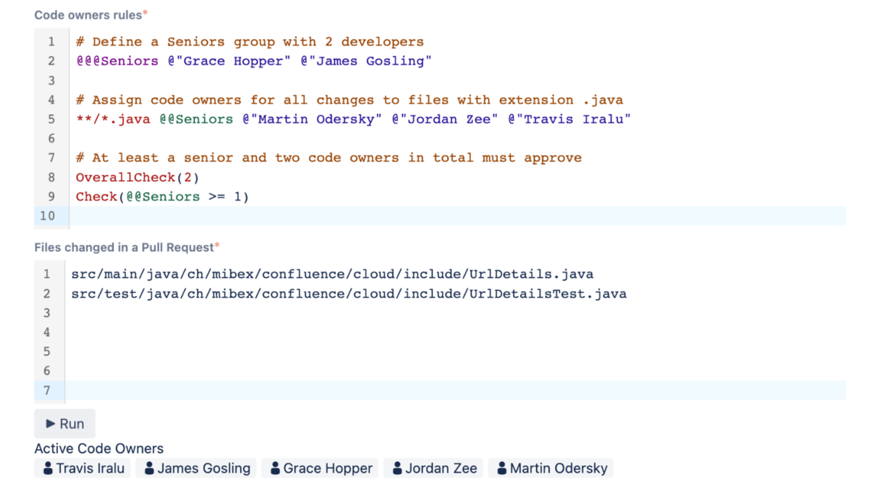The height and width of the screenshot is (495, 871).
Task: Click line number 3 in files gutter
Action: (x=47, y=313)
